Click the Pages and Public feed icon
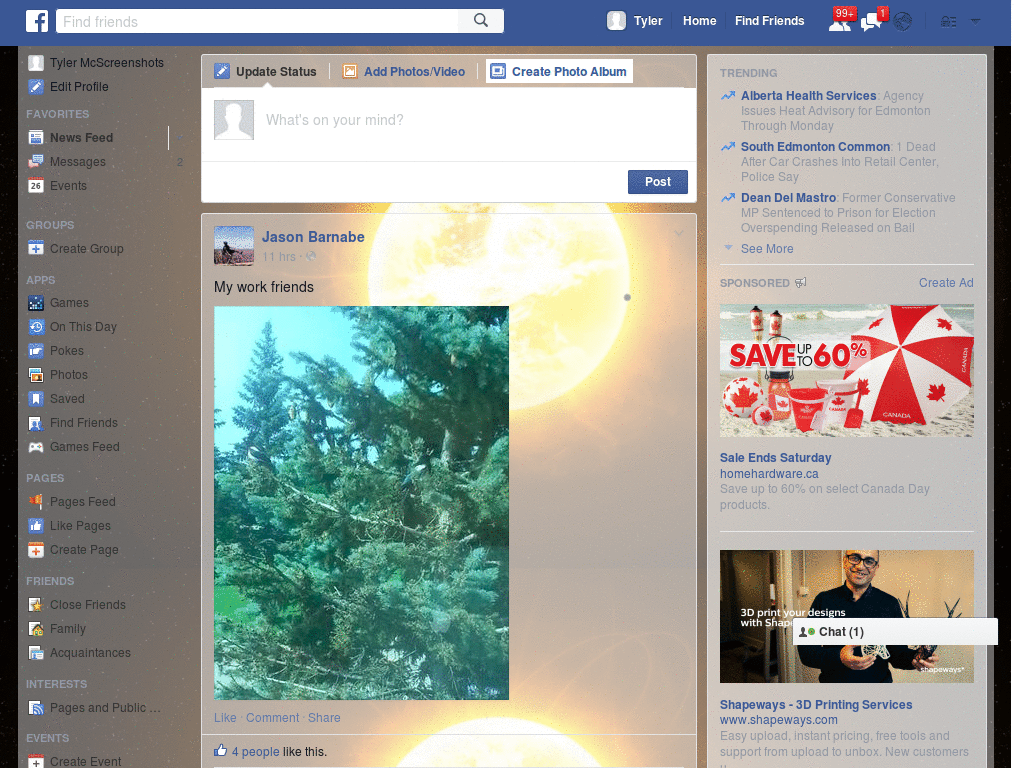The image size is (1024, 768). [36, 708]
